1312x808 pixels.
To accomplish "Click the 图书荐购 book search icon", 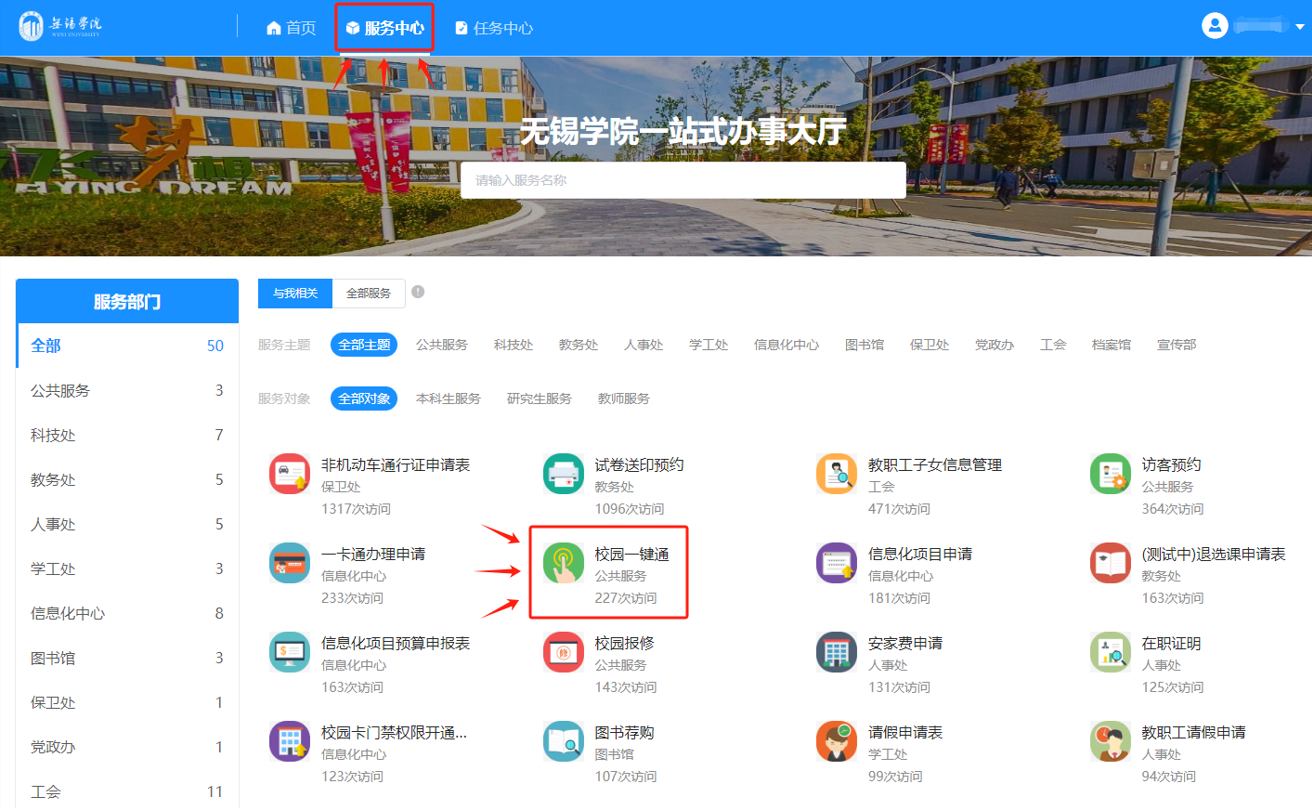I will pyautogui.click(x=563, y=742).
